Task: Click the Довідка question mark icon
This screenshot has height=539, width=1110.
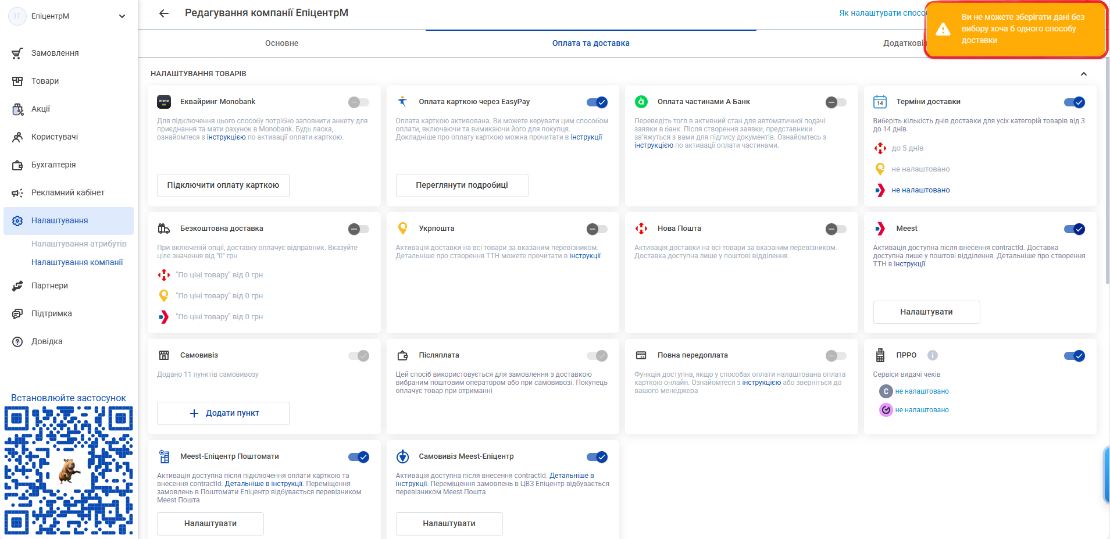Action: coord(18,341)
